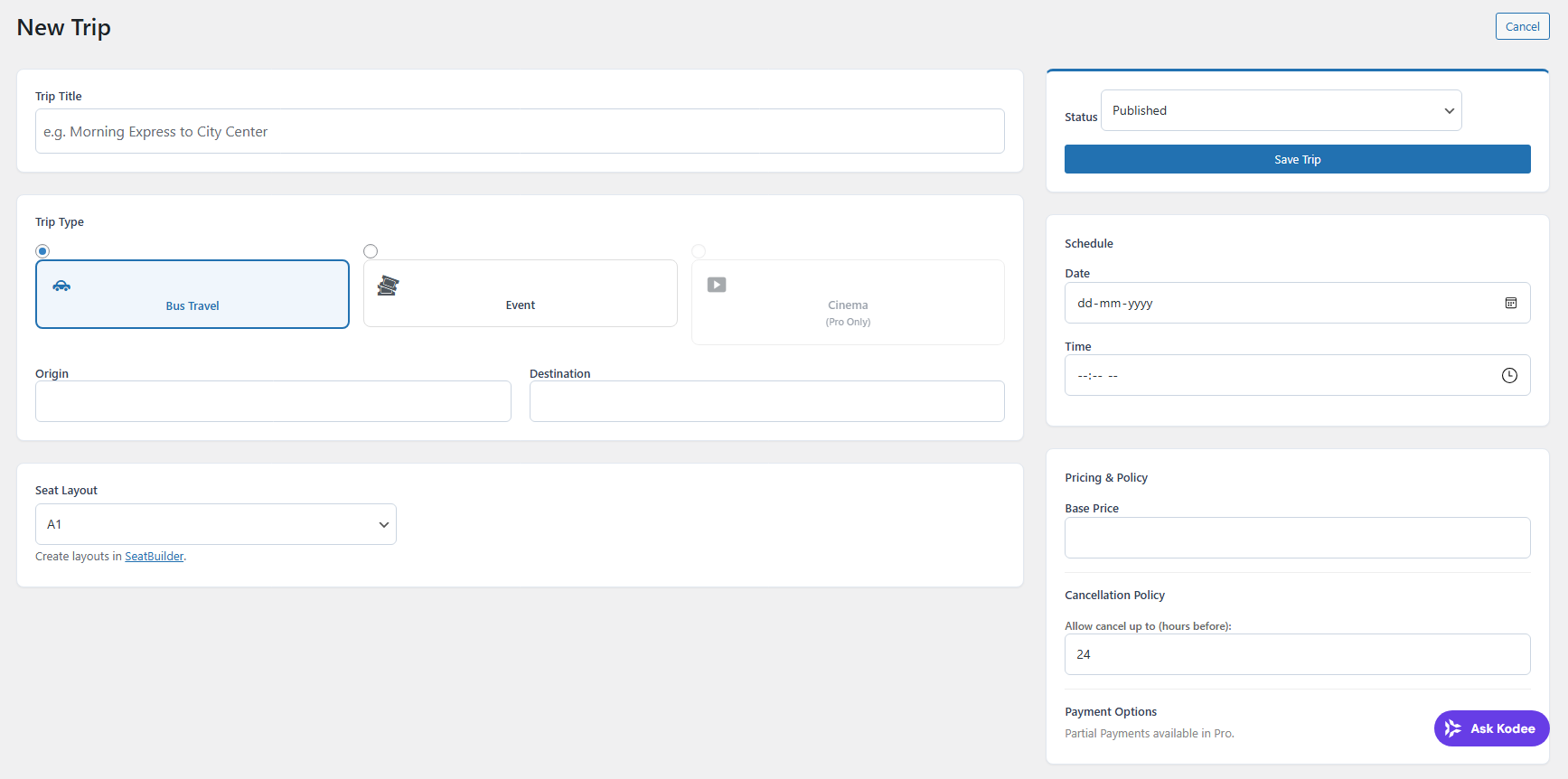1568x779 pixels.
Task: Click the cancellation hours field showing 24
Action: coord(1297,654)
